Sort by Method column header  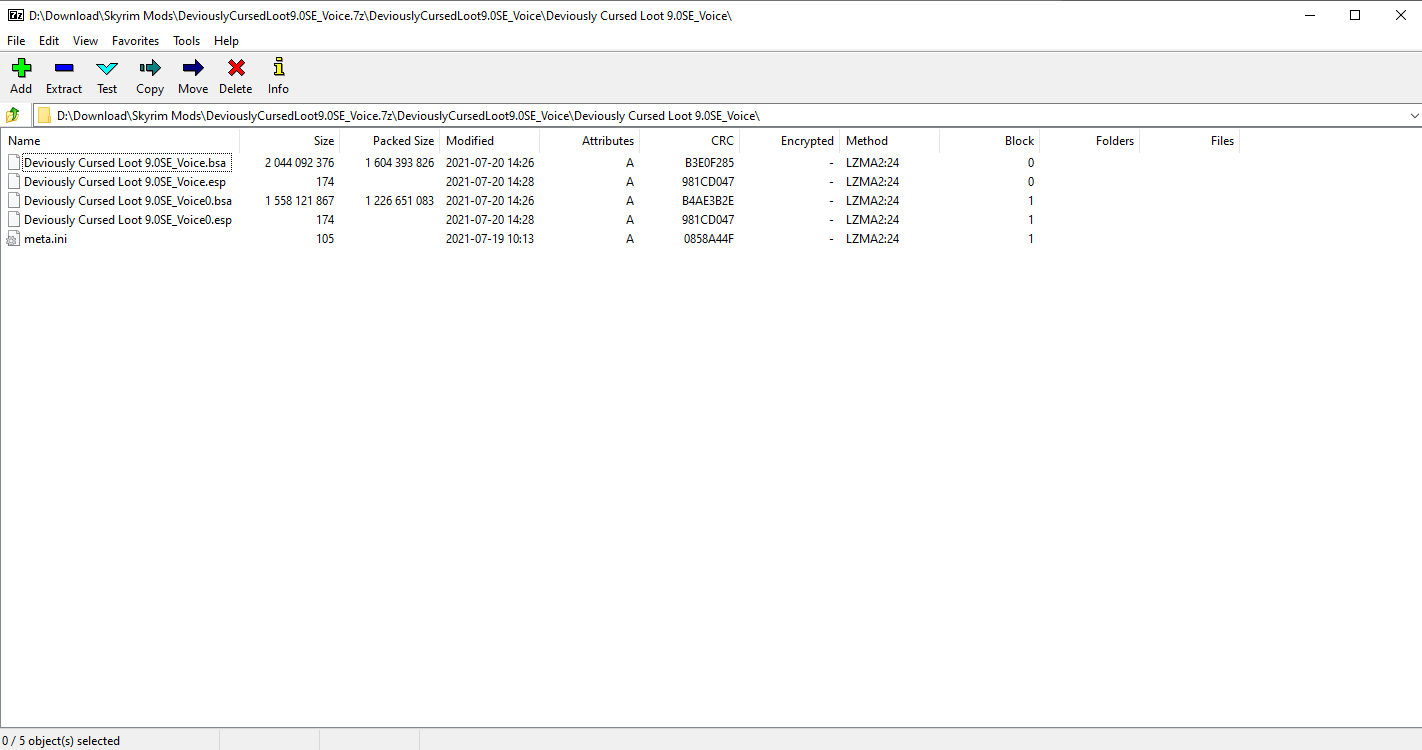pos(890,141)
